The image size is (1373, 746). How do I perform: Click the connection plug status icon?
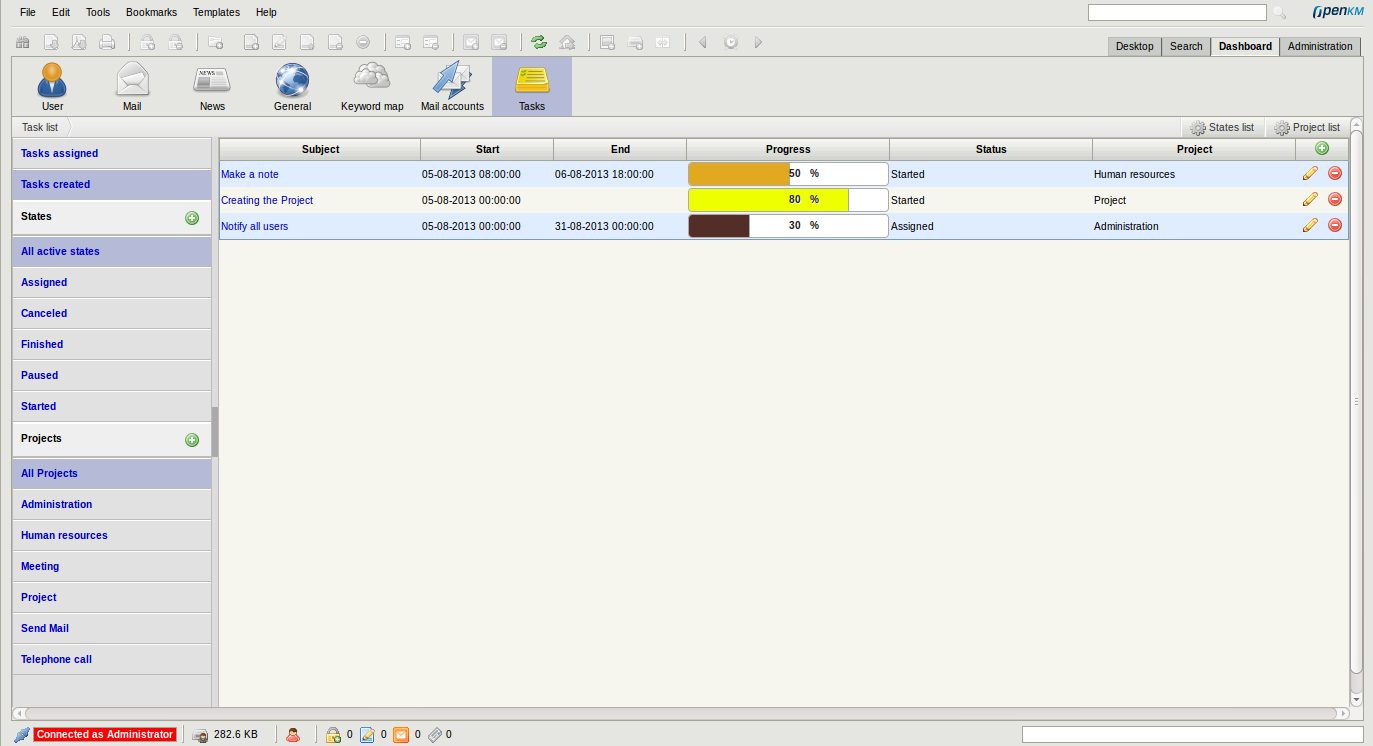click(x=22, y=734)
